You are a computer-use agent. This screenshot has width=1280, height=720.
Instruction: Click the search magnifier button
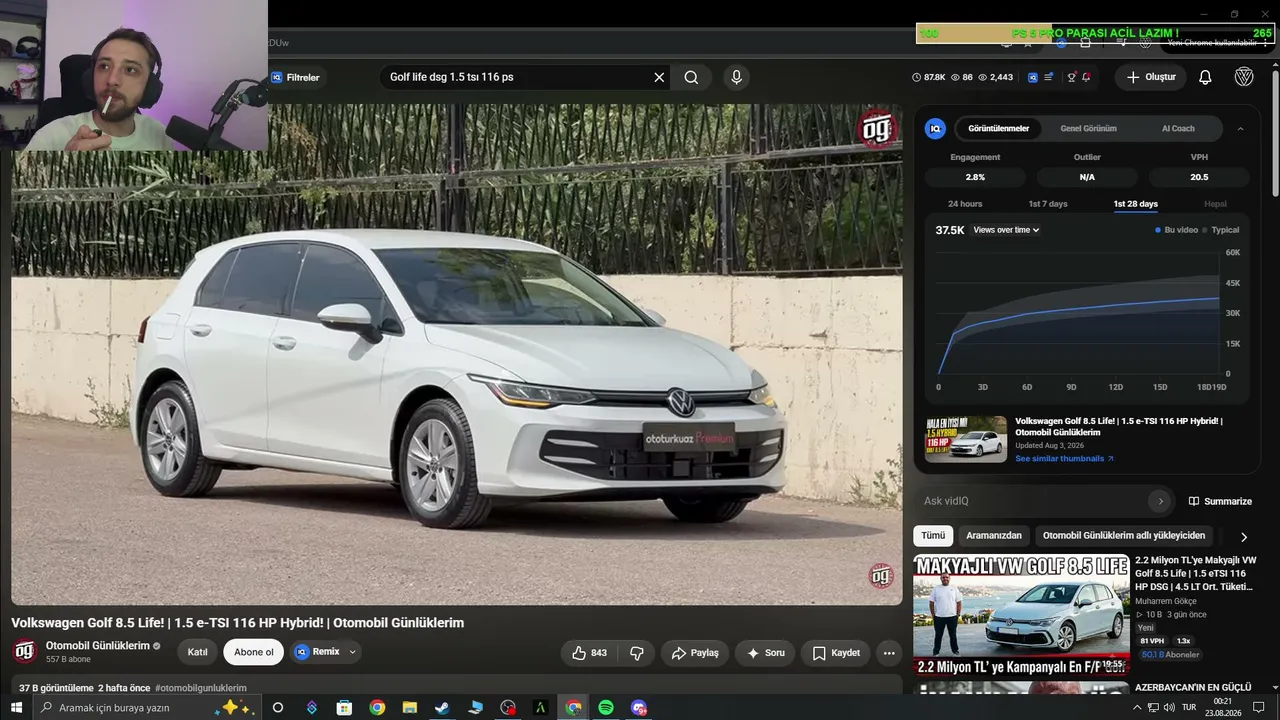691,77
